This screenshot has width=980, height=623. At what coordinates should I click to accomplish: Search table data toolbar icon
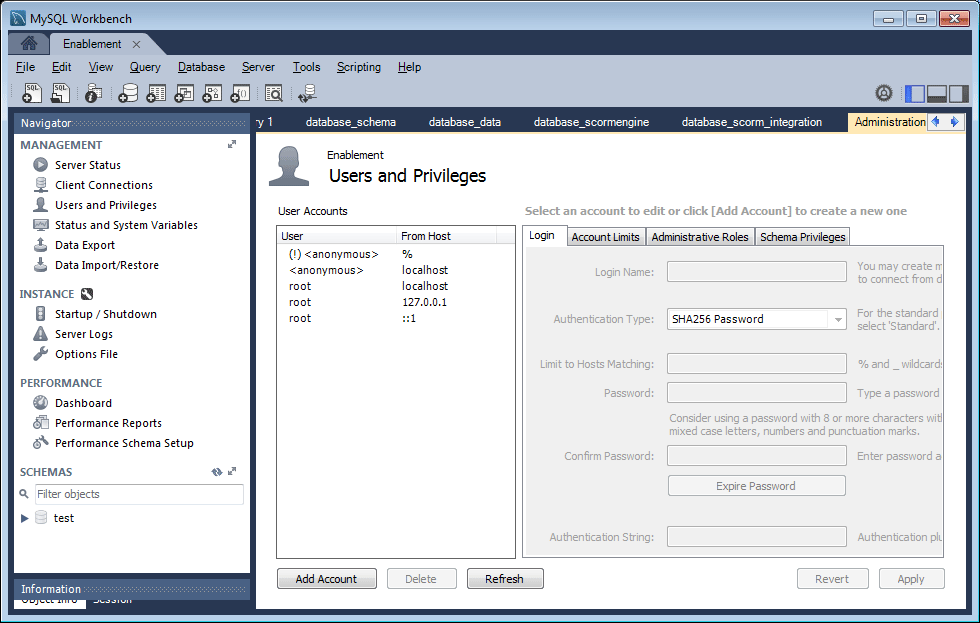tap(274, 93)
